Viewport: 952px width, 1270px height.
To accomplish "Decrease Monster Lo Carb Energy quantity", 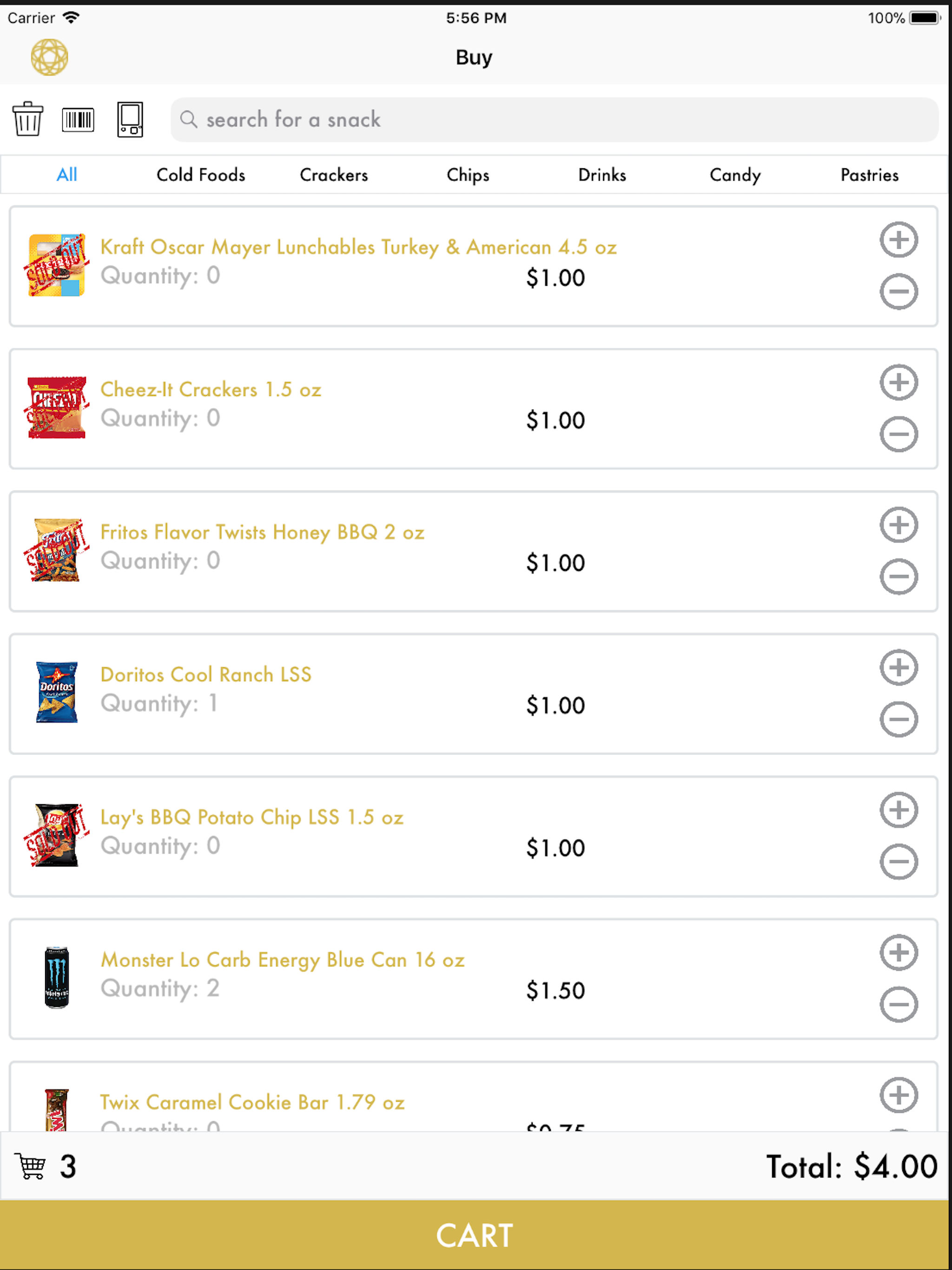I will coord(899,1004).
